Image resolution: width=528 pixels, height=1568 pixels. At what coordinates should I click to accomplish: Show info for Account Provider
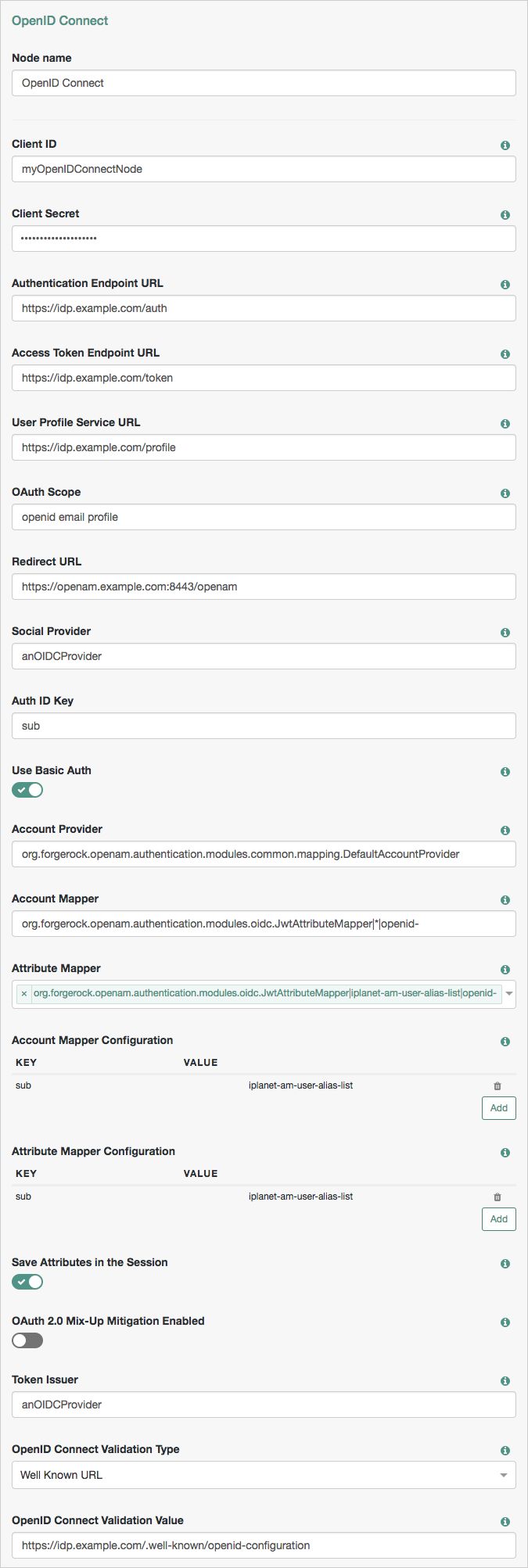[x=505, y=831]
